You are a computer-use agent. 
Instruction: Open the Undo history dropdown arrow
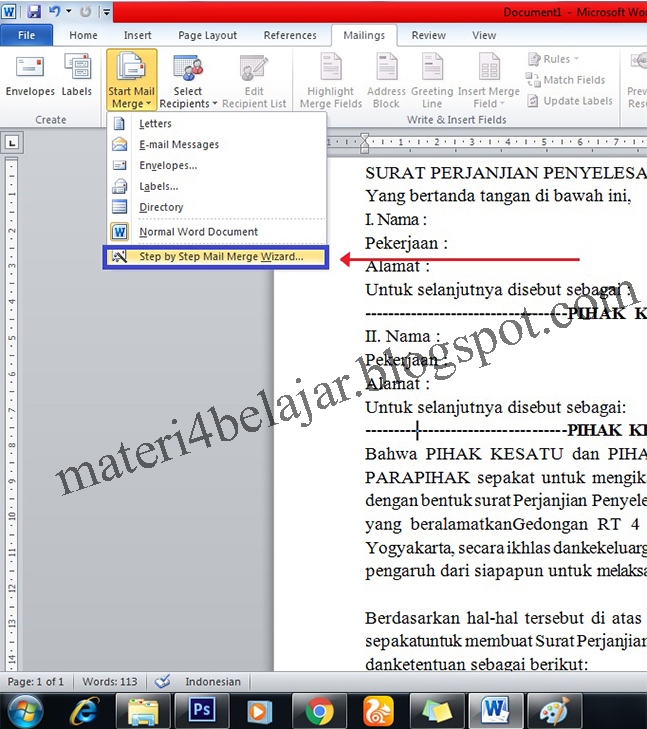click(x=69, y=11)
